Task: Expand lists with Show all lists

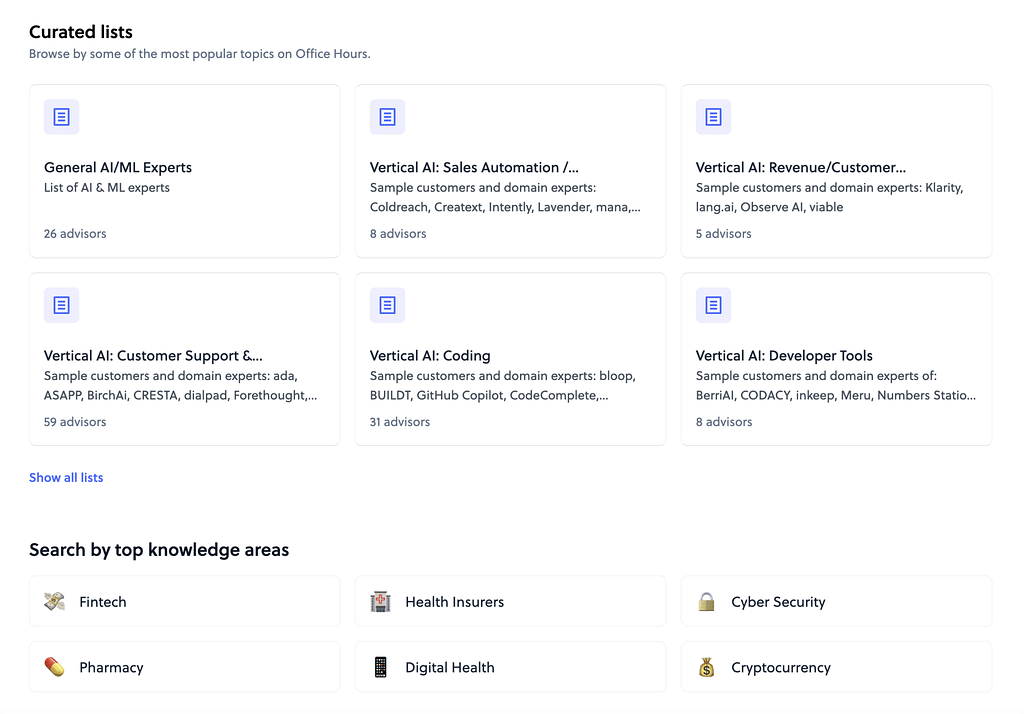Action: pos(66,478)
